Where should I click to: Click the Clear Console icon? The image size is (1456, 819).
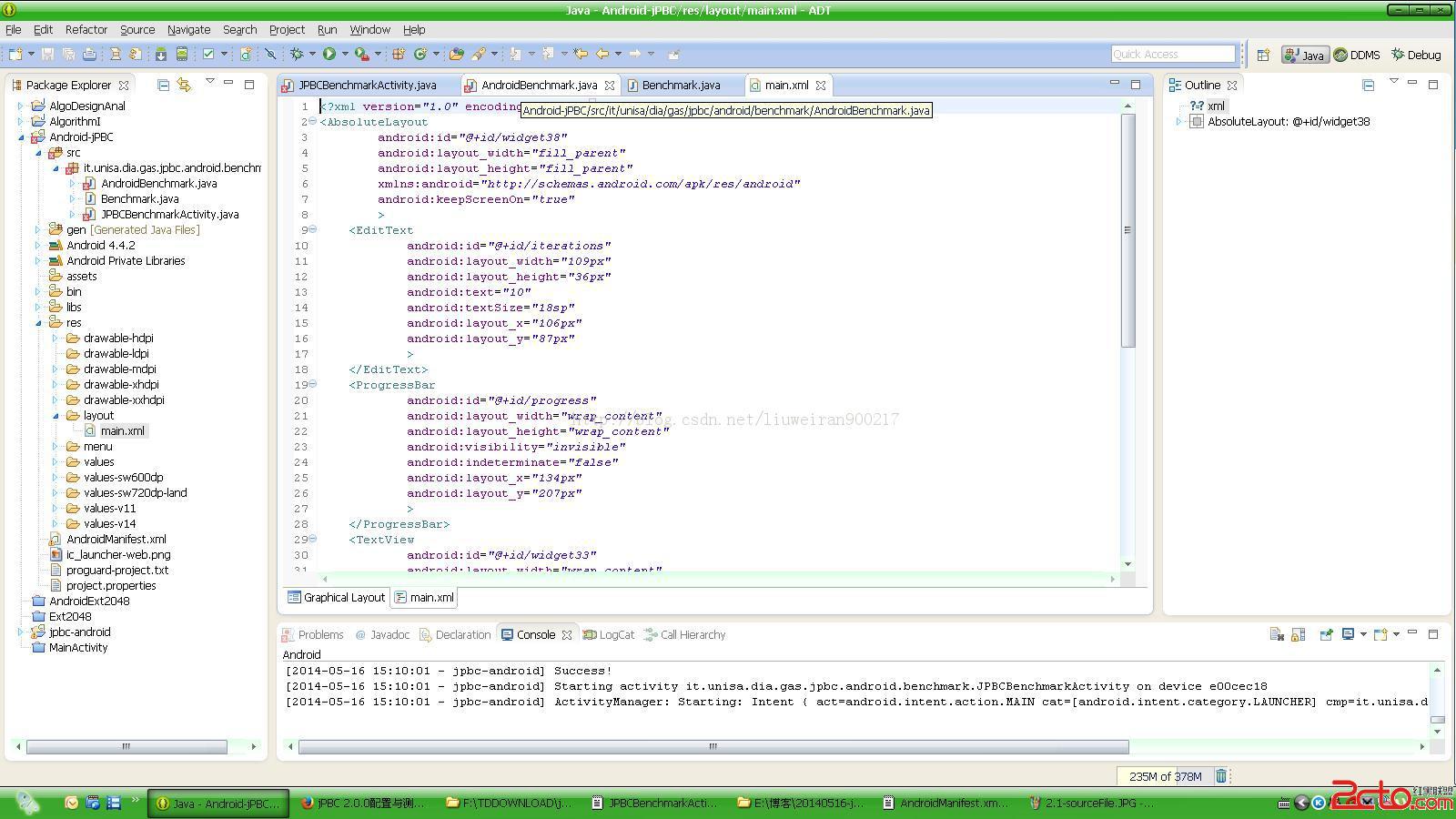pos(1276,634)
